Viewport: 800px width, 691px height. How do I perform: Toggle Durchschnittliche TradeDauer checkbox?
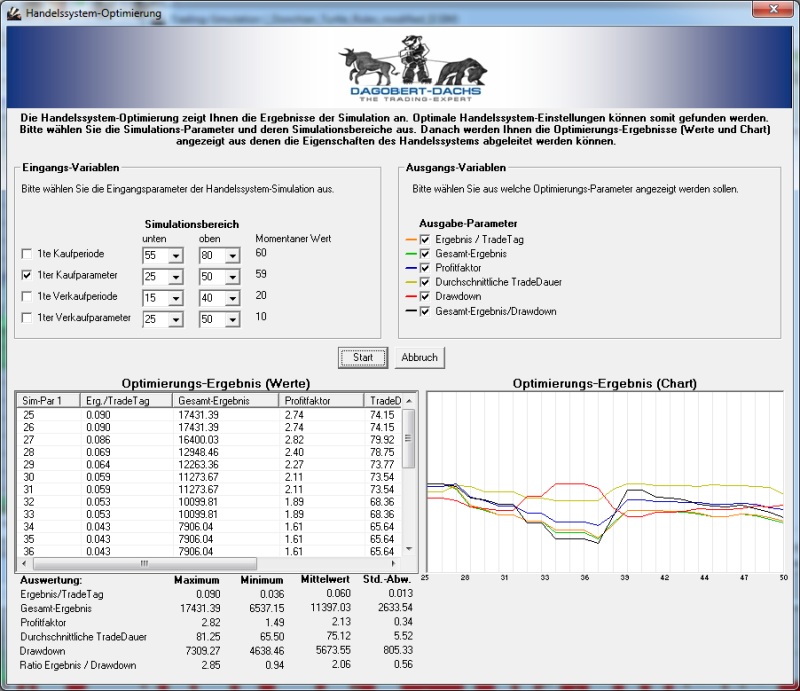point(424,282)
